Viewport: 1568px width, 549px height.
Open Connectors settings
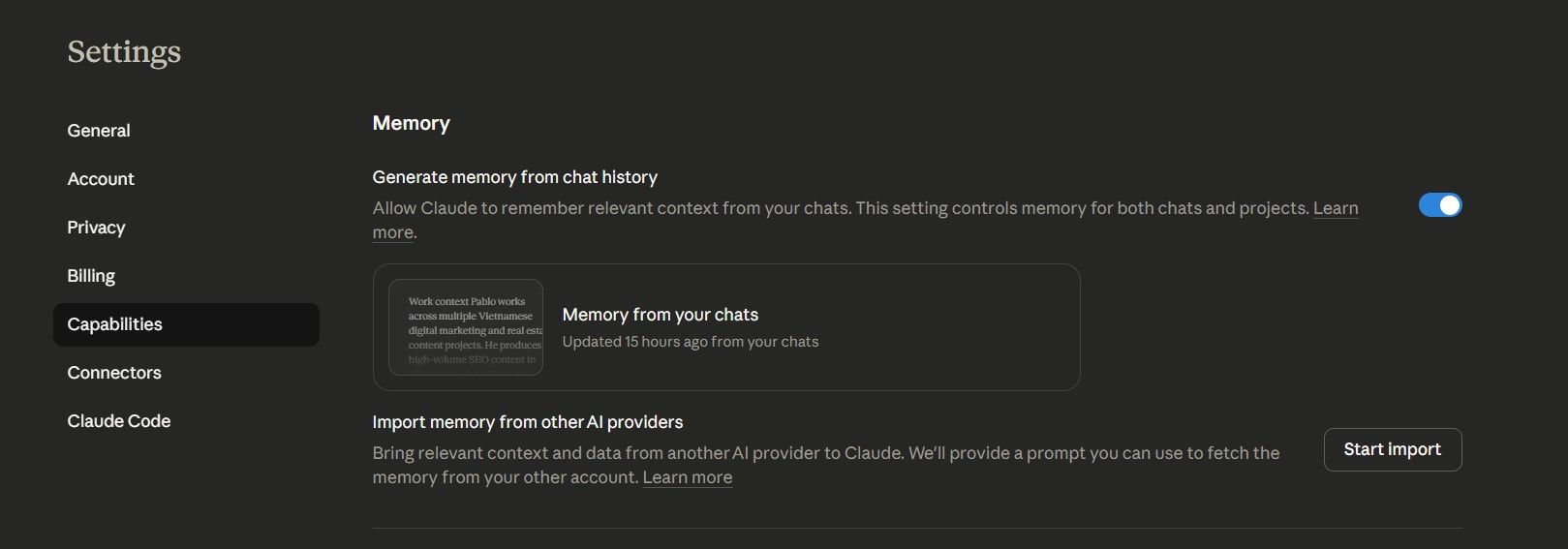point(114,373)
